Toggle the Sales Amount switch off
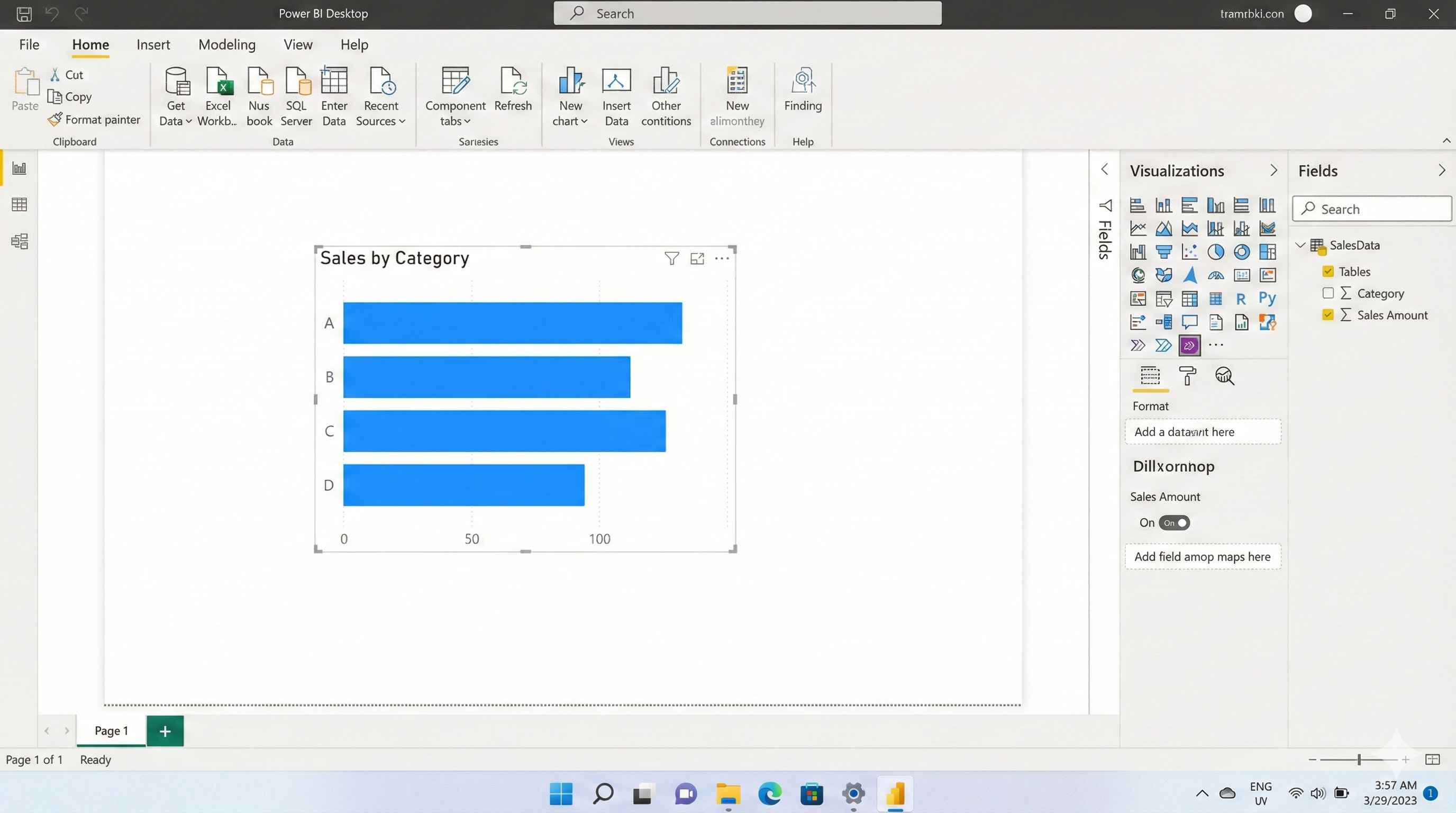This screenshot has width=1456, height=813. click(1175, 522)
